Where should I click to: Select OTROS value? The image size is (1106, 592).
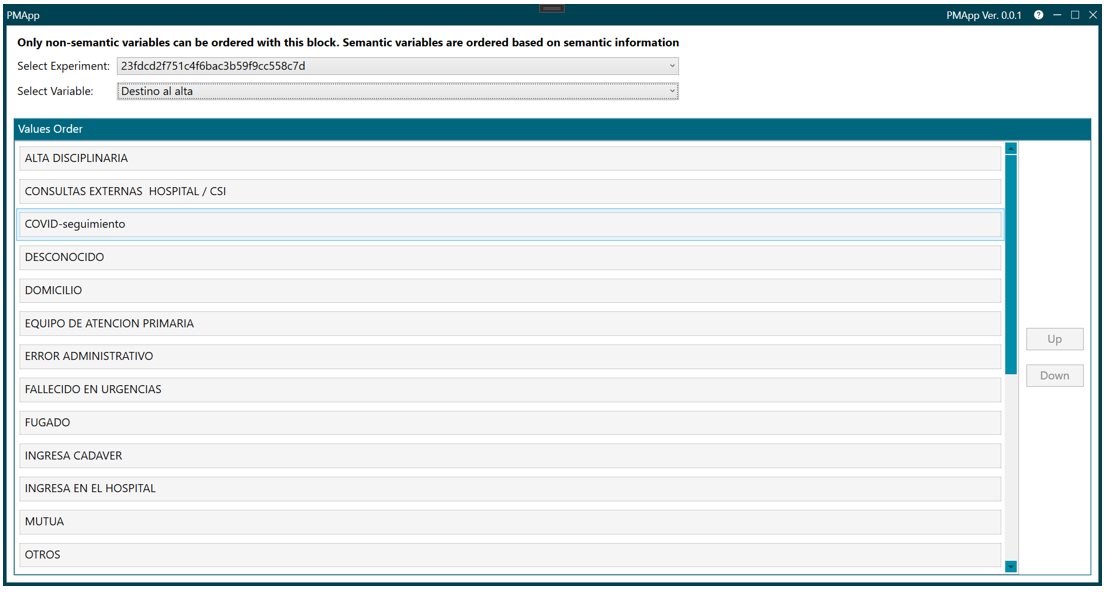tap(510, 555)
